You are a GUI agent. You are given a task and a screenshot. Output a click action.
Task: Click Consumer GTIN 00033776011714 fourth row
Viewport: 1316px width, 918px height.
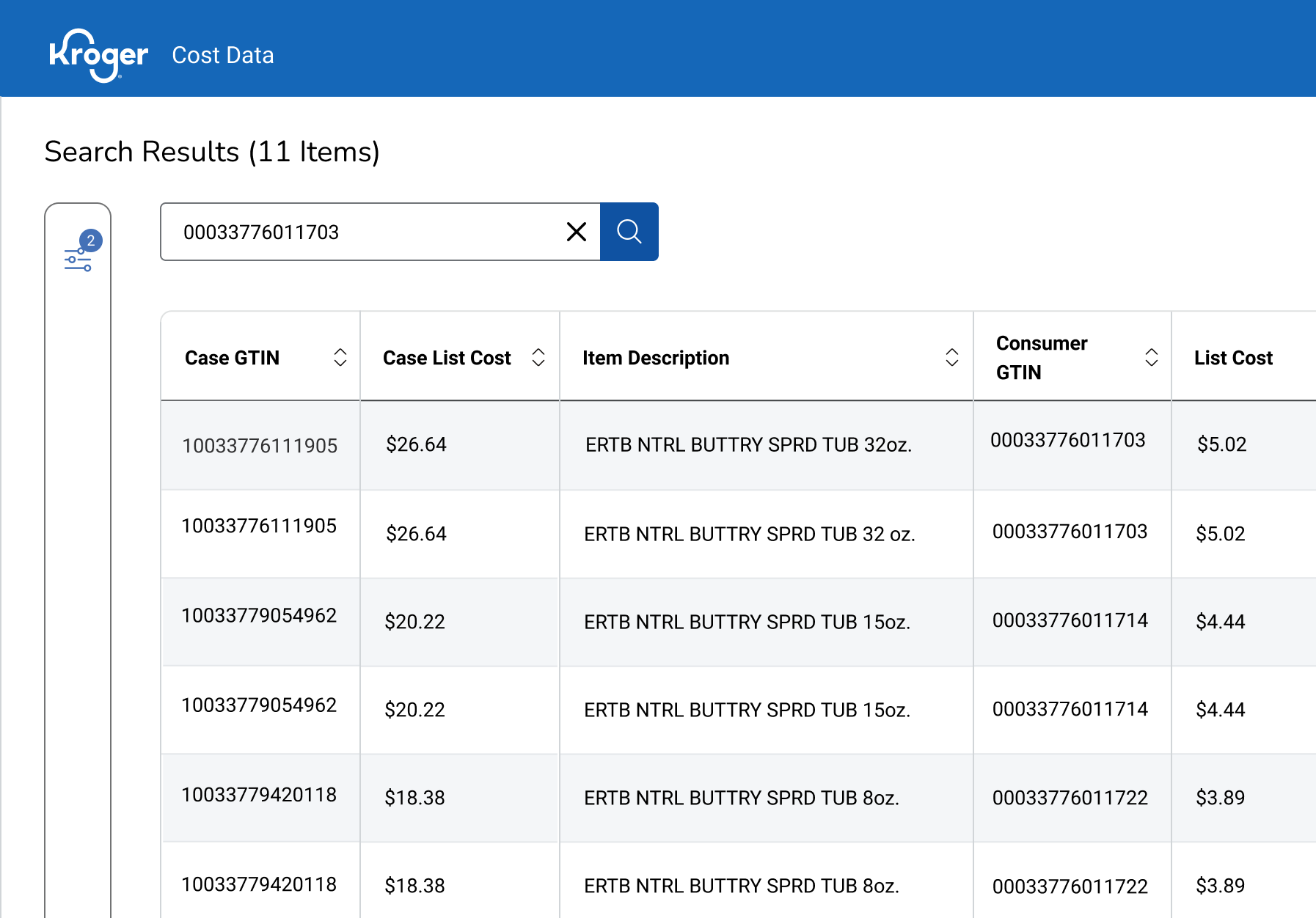click(x=1070, y=709)
